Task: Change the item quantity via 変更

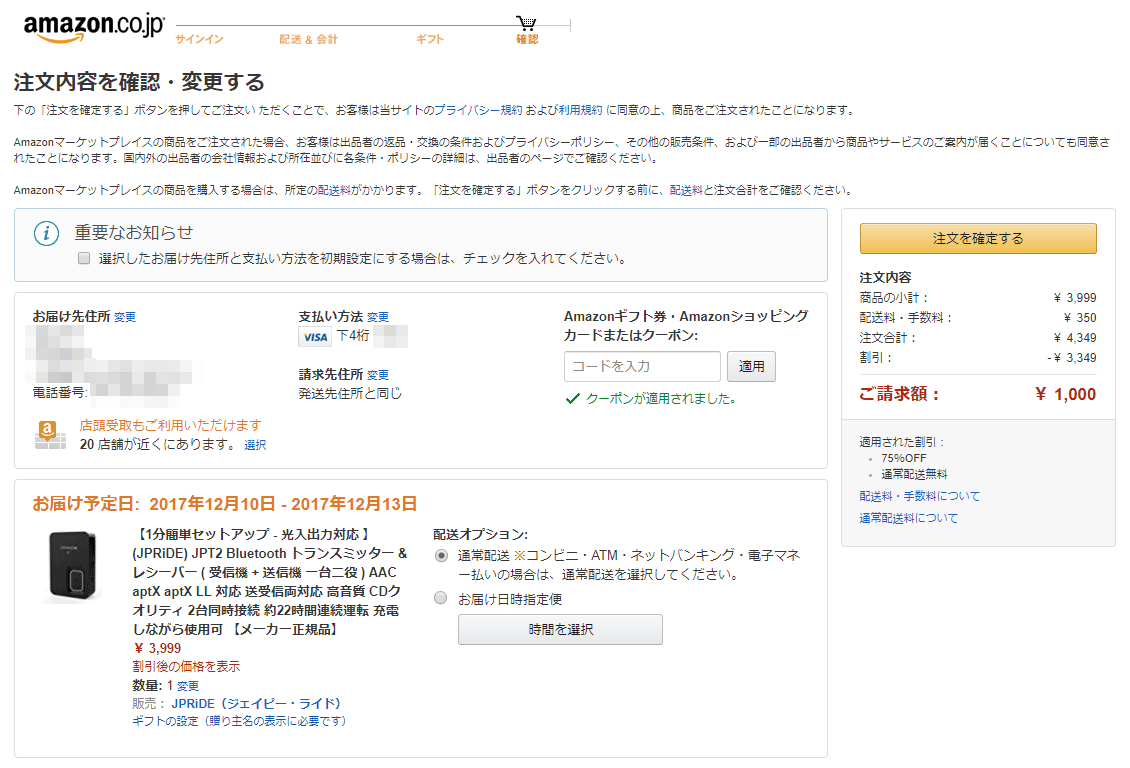Action: click(187, 686)
